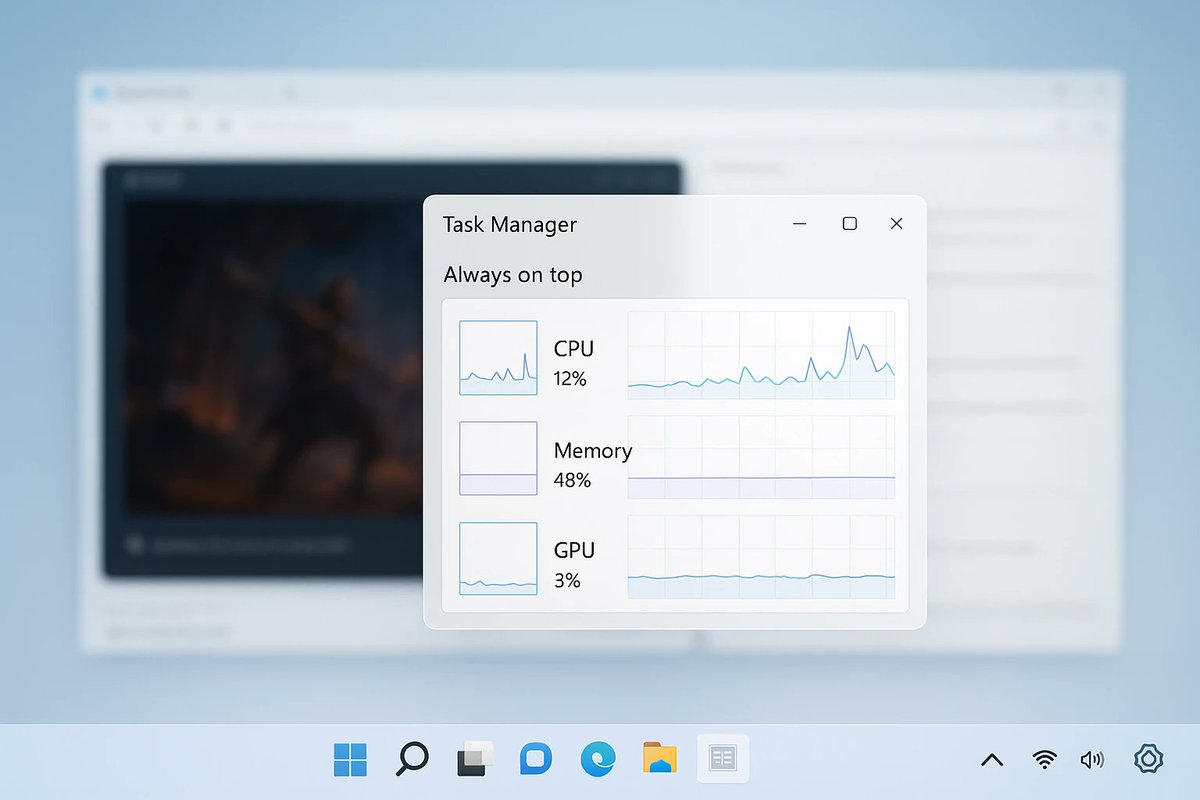This screenshot has height=800, width=1200.
Task: Click the GPU 3% history graph
Action: pyautogui.click(x=761, y=557)
